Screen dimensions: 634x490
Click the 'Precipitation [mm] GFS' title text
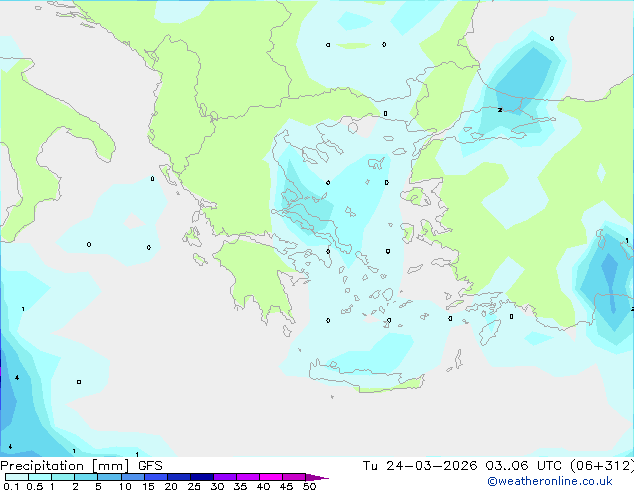[x=81, y=466]
